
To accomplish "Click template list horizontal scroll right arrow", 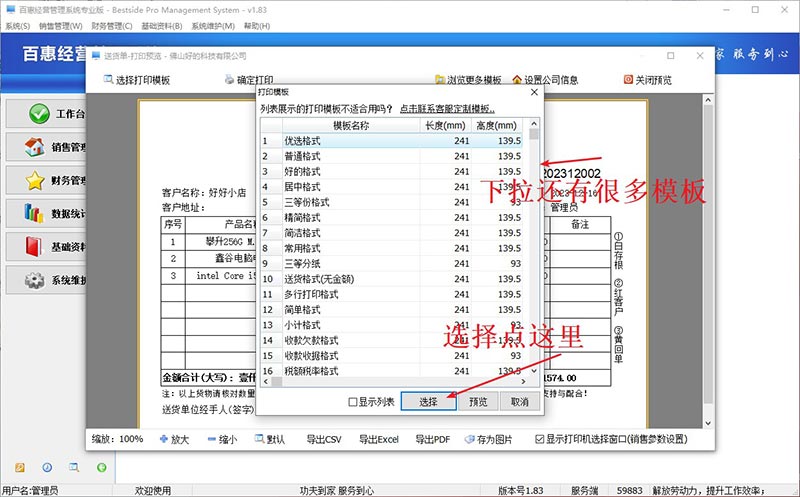I will (x=523, y=381).
